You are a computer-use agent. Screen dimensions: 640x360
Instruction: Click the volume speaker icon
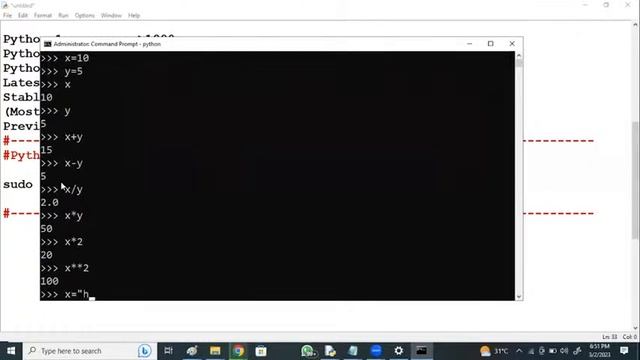pos(564,351)
